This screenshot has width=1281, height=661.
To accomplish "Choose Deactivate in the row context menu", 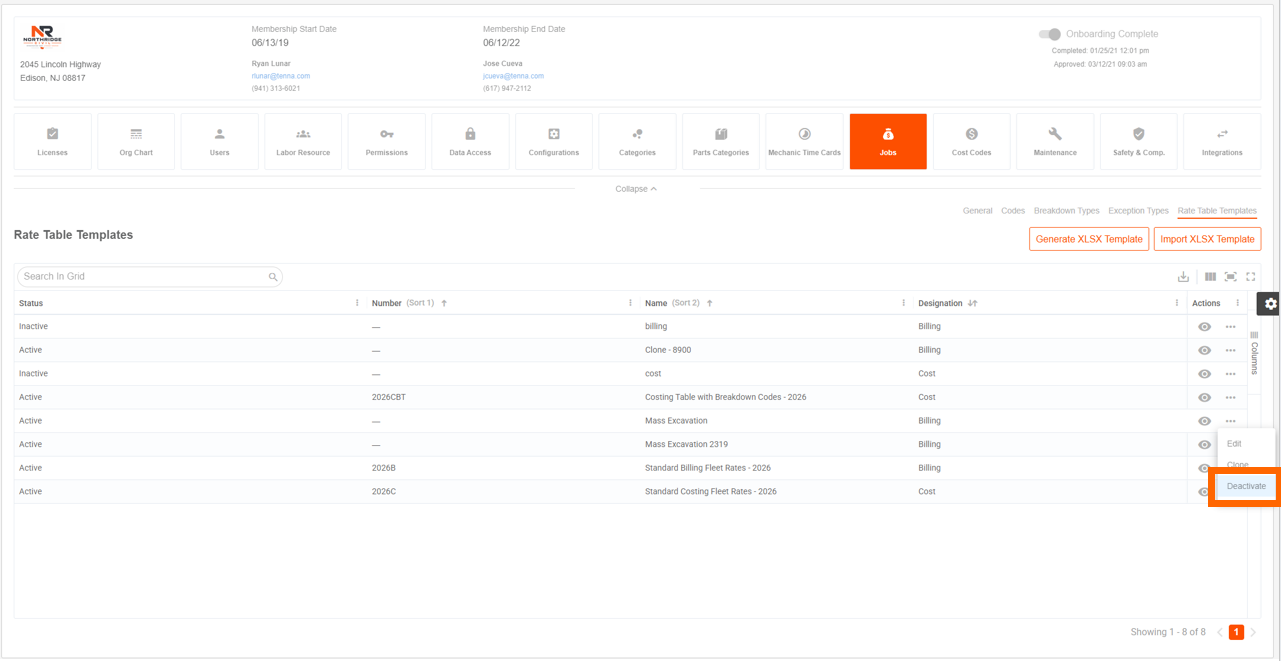I will 1246,486.
